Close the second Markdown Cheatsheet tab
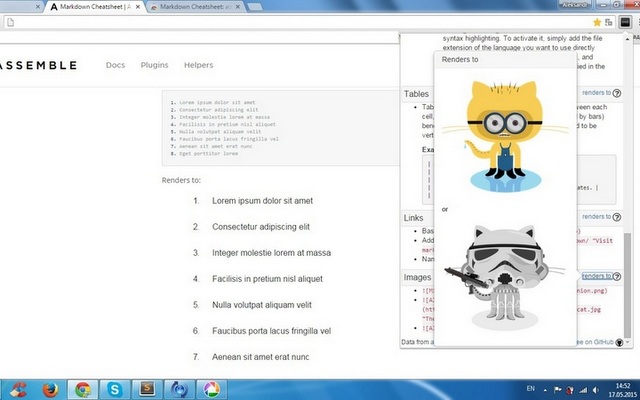Viewport: 640px width, 400px height. [239, 7]
